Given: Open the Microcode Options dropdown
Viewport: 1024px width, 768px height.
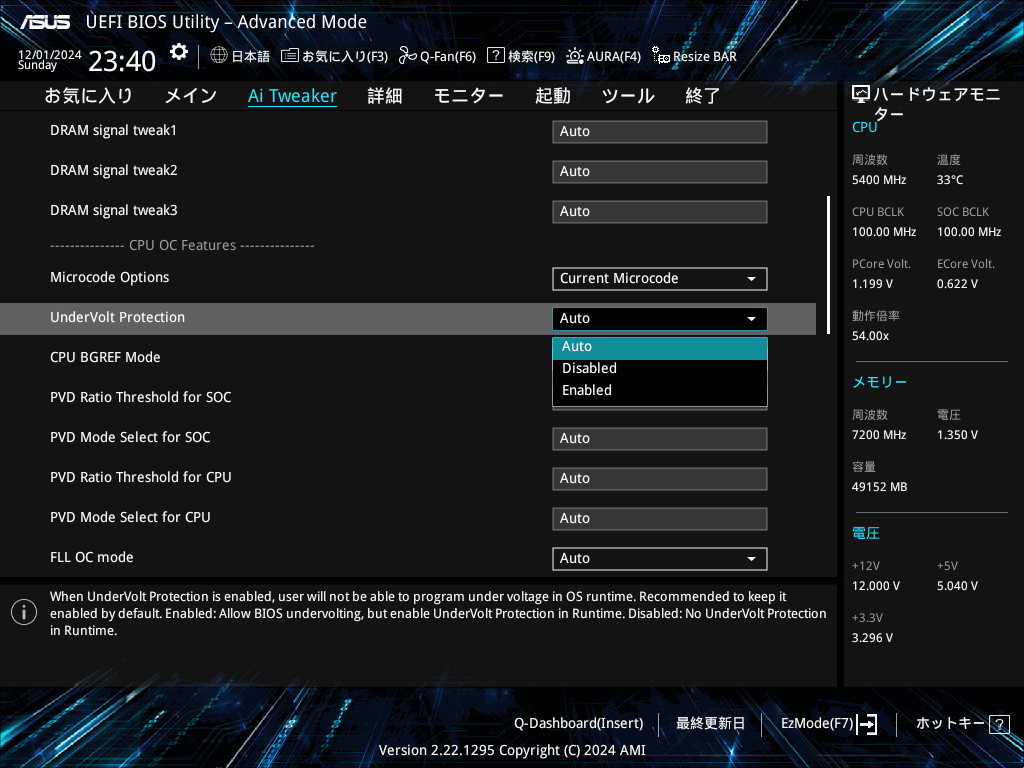Looking at the screenshot, I should [x=660, y=279].
